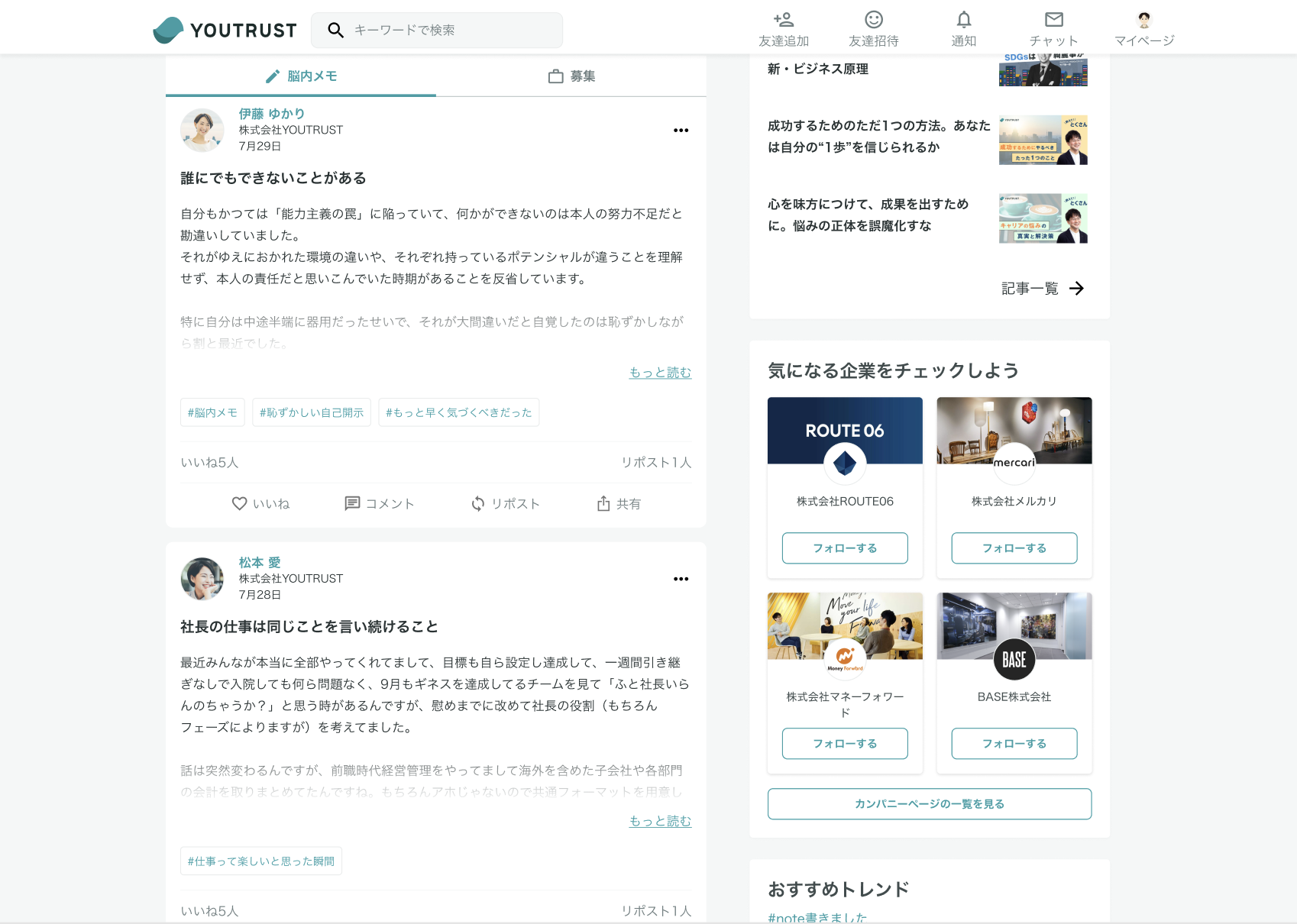The width and height of the screenshot is (1297, 924).
Task: Click the #脳内メモ hashtag
Action: (212, 412)
